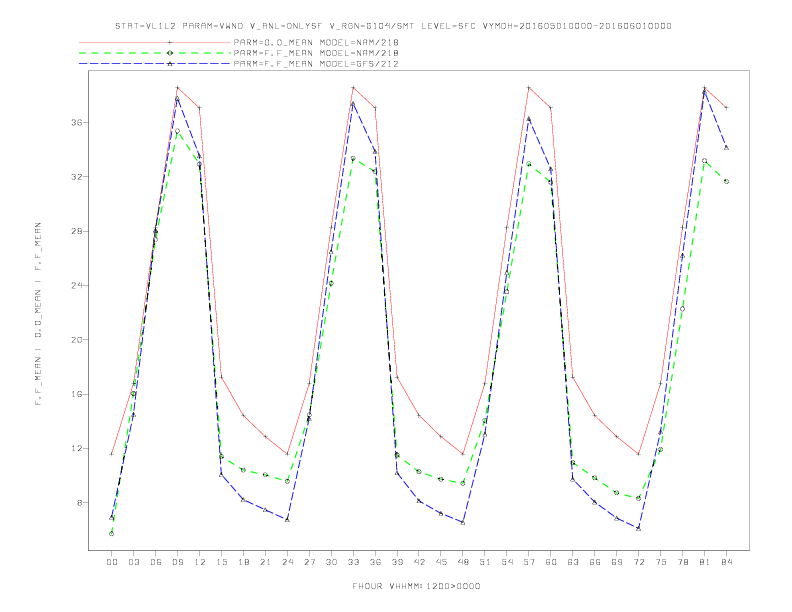
Task: Click X-axis forecast hour label 00
Action: [112, 562]
